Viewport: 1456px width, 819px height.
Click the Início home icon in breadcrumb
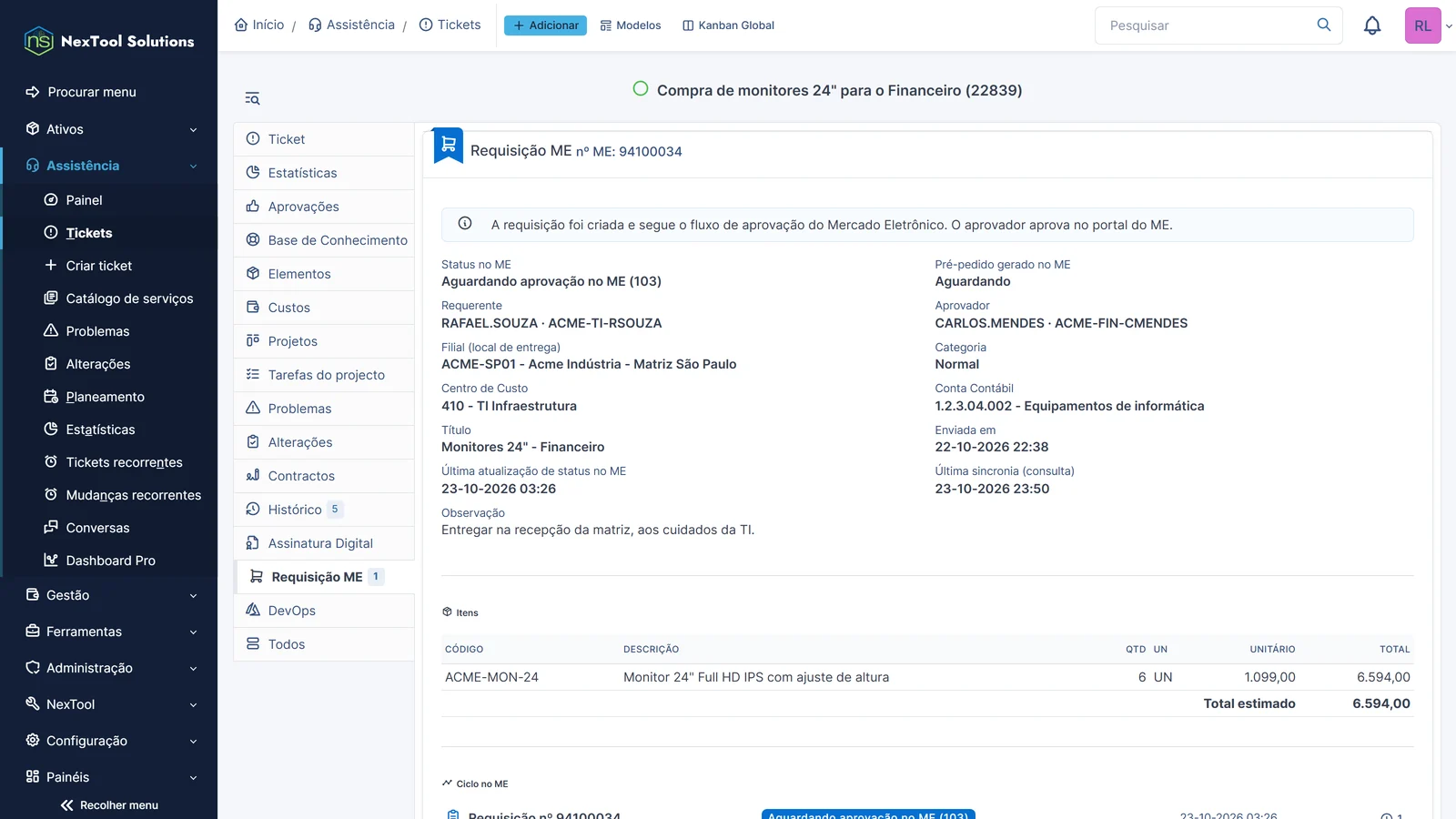coord(241,25)
